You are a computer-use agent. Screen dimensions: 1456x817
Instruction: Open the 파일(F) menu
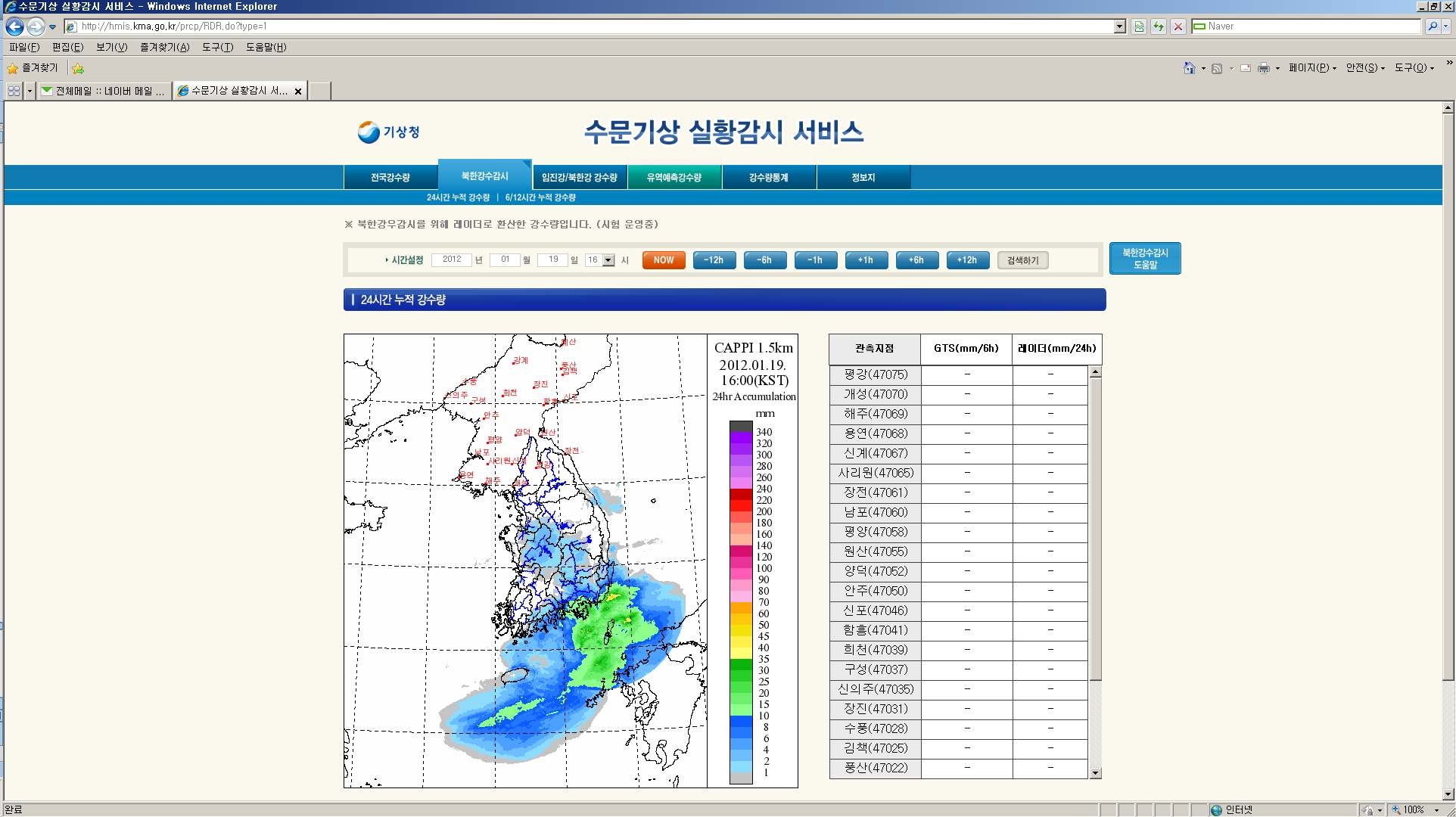pyautogui.click(x=24, y=47)
